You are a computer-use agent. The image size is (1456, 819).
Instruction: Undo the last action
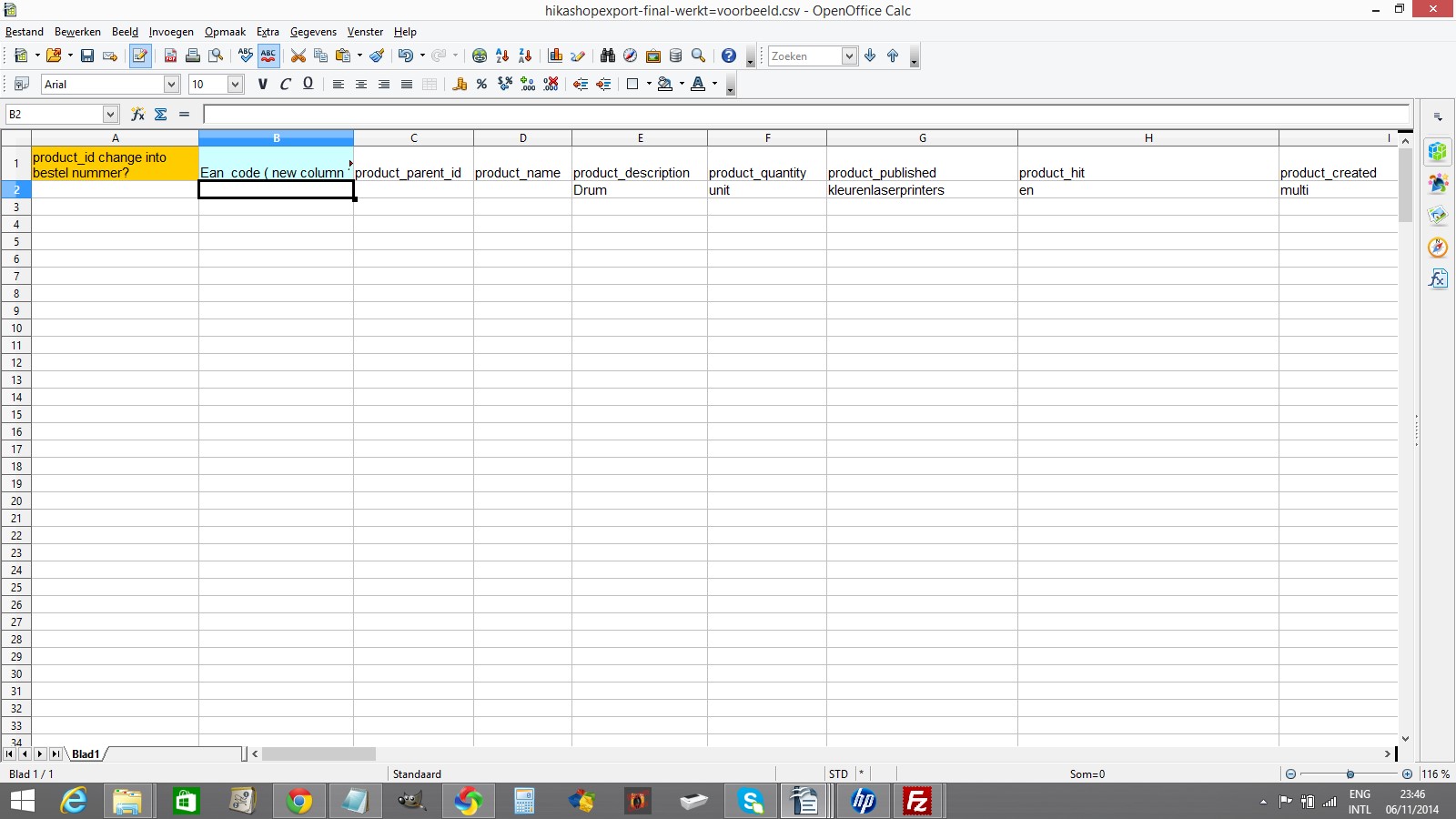tap(405, 56)
